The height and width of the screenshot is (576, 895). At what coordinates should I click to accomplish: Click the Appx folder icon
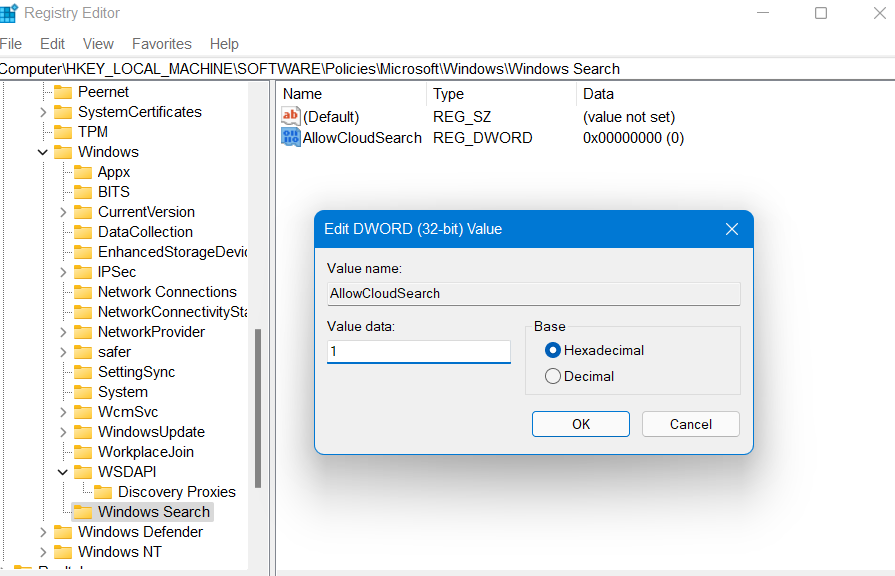click(83, 172)
